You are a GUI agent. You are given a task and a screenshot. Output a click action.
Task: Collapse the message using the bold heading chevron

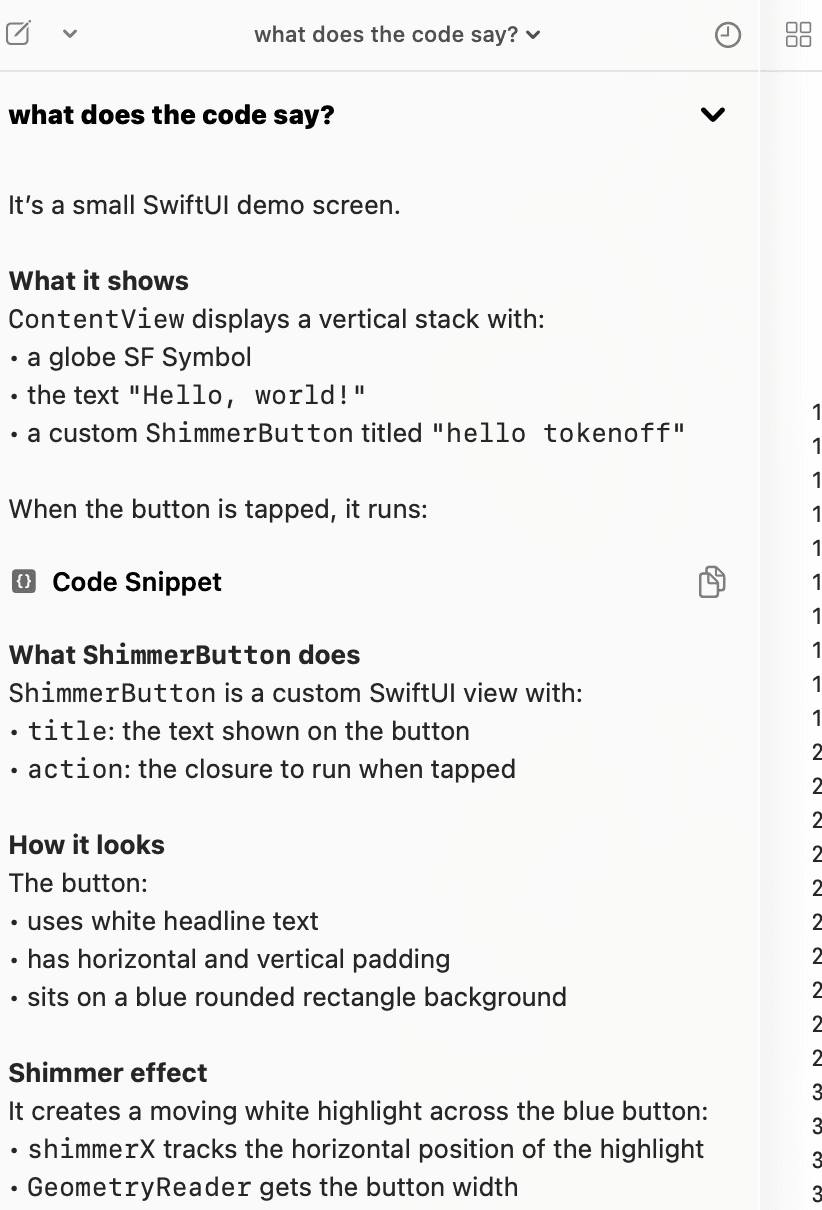[x=712, y=115]
